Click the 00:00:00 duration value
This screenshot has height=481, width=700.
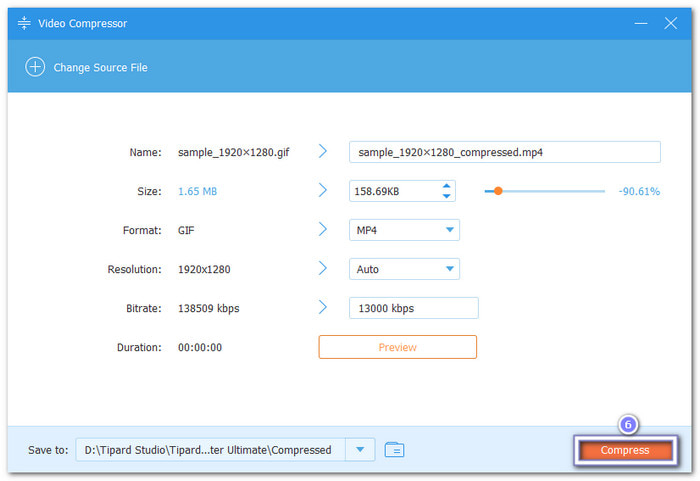pos(200,347)
